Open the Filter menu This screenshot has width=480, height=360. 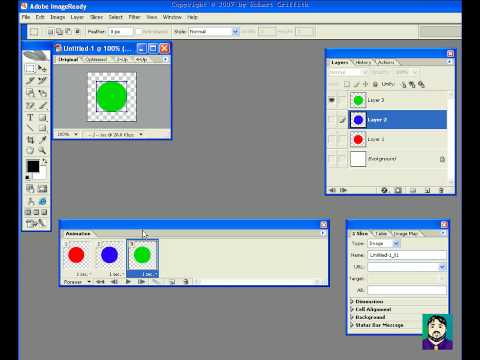(x=134, y=17)
